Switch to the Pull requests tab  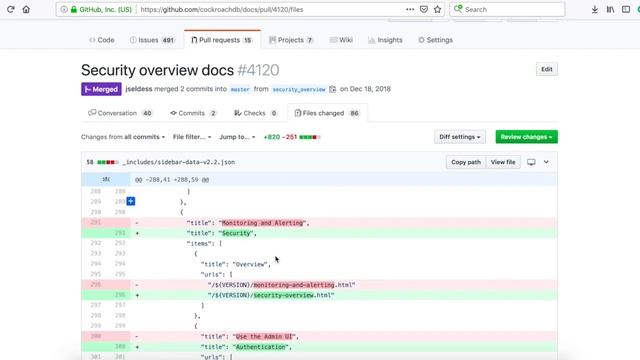coord(222,40)
